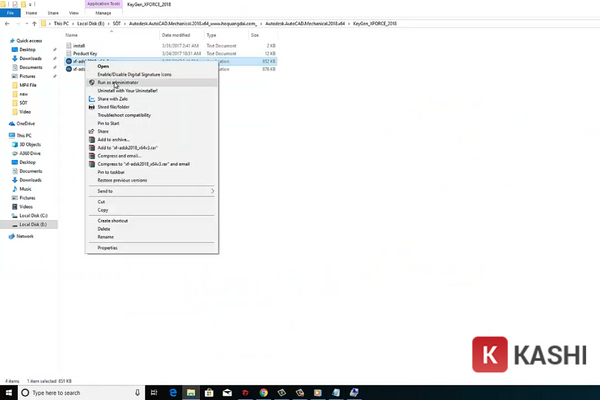
Task: Select Uninstall with Your Uninstaller!
Action: point(152,91)
